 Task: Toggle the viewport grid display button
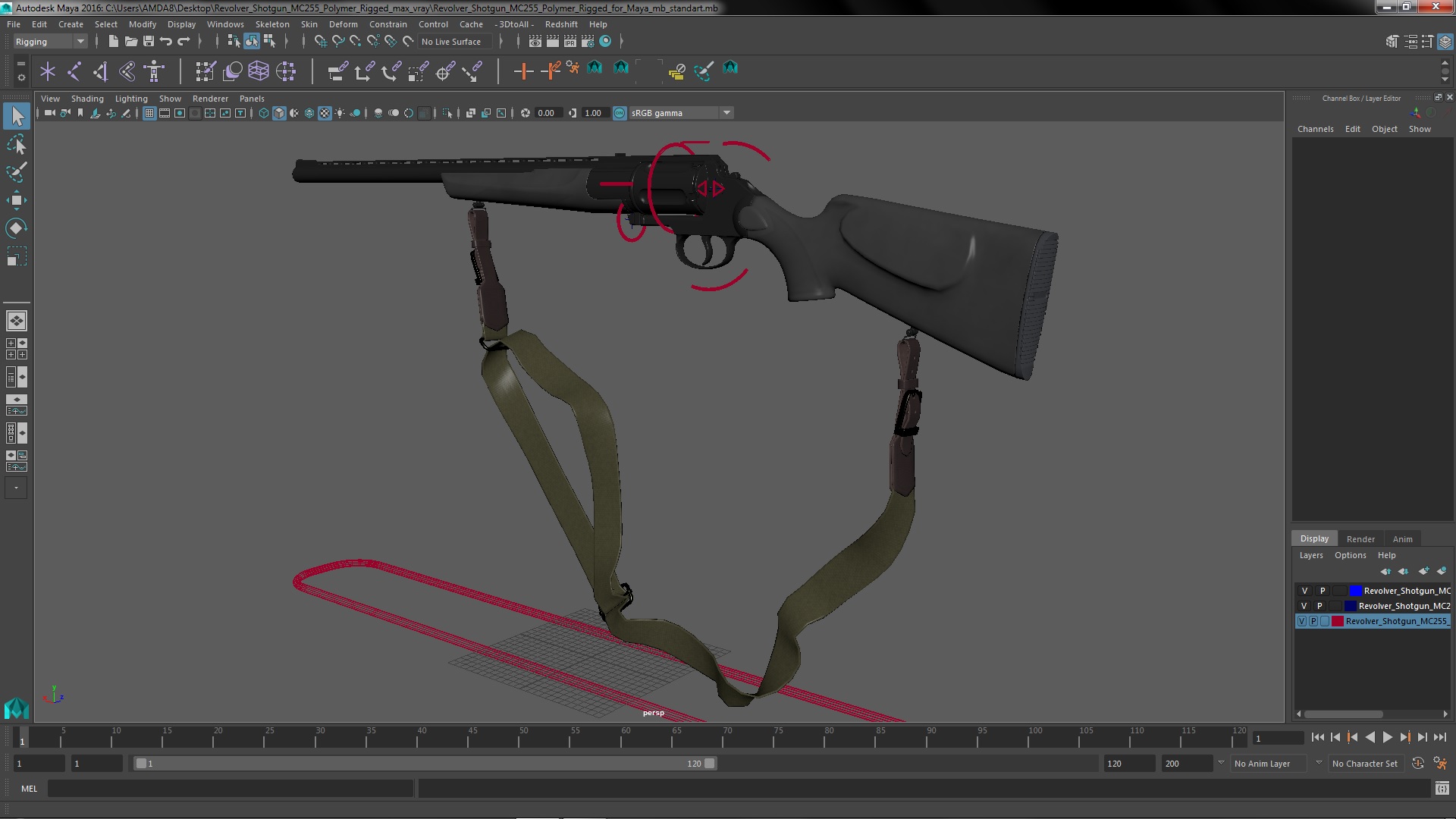pyautogui.click(x=149, y=113)
